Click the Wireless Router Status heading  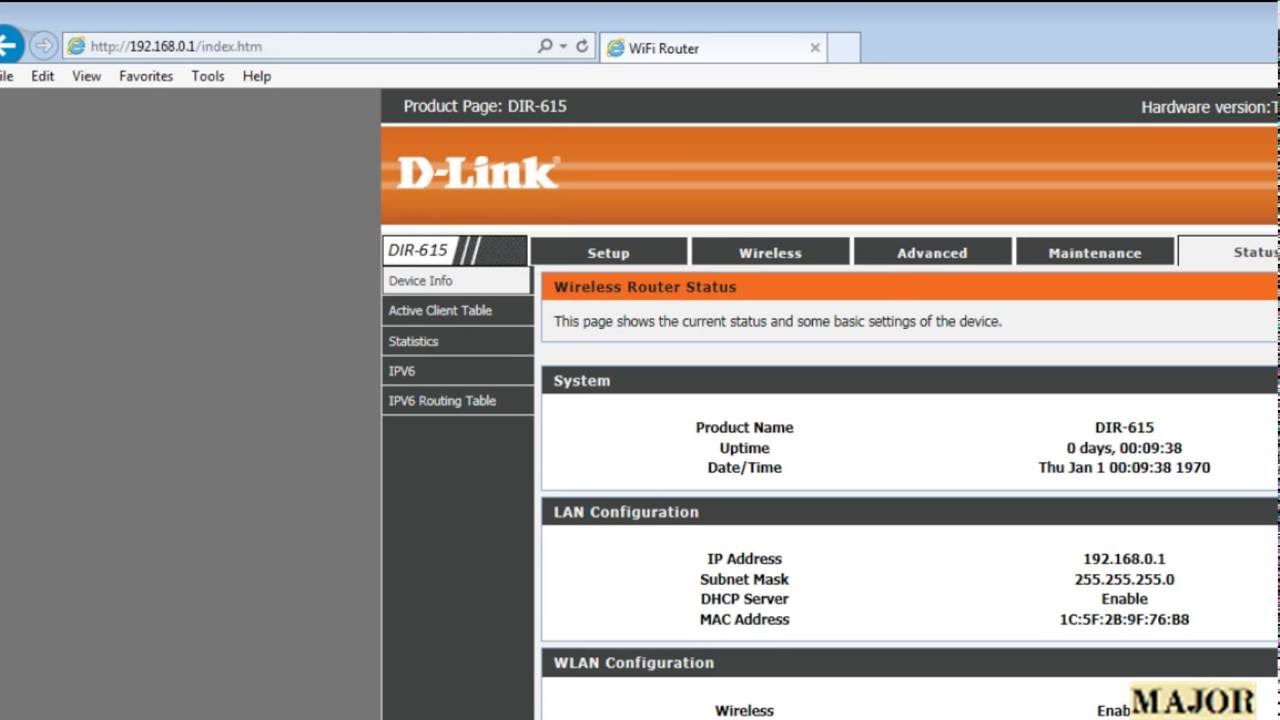(x=645, y=287)
